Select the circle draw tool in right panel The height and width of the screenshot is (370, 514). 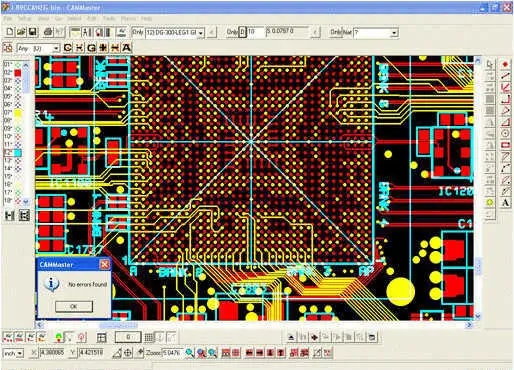pyautogui.click(x=506, y=134)
